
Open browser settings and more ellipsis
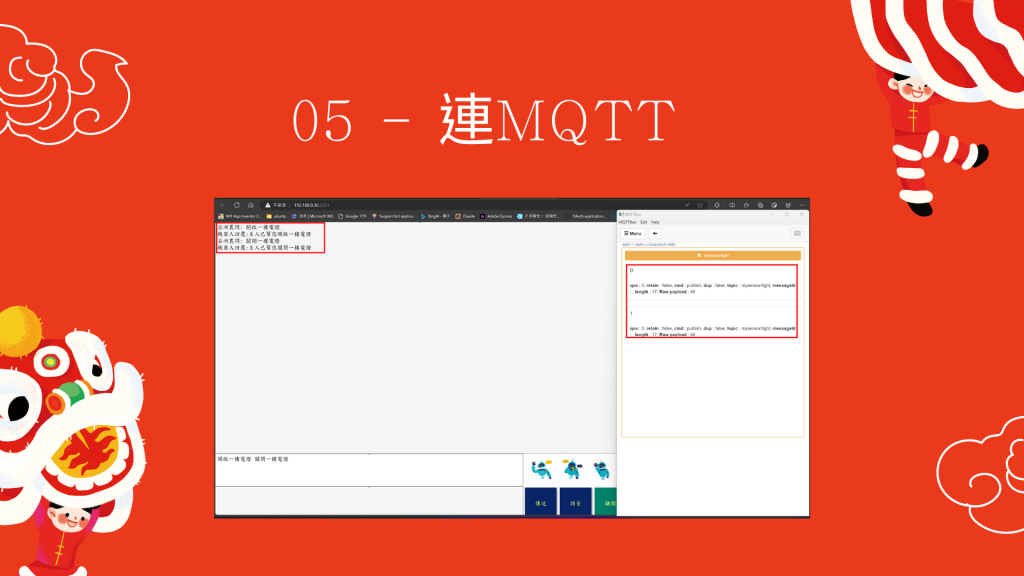802,205
